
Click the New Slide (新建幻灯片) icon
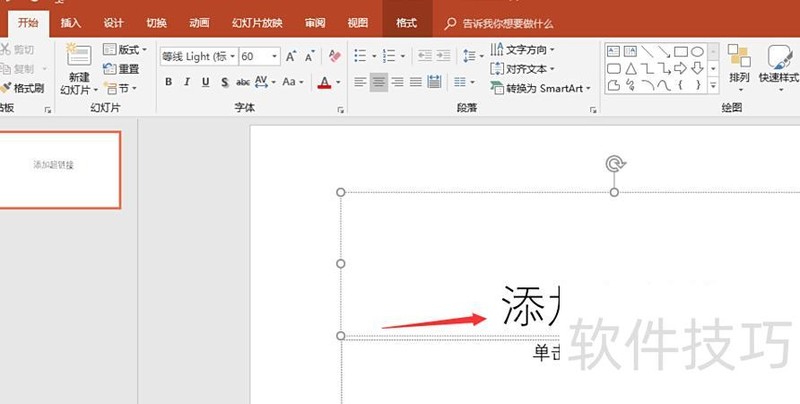(78, 55)
